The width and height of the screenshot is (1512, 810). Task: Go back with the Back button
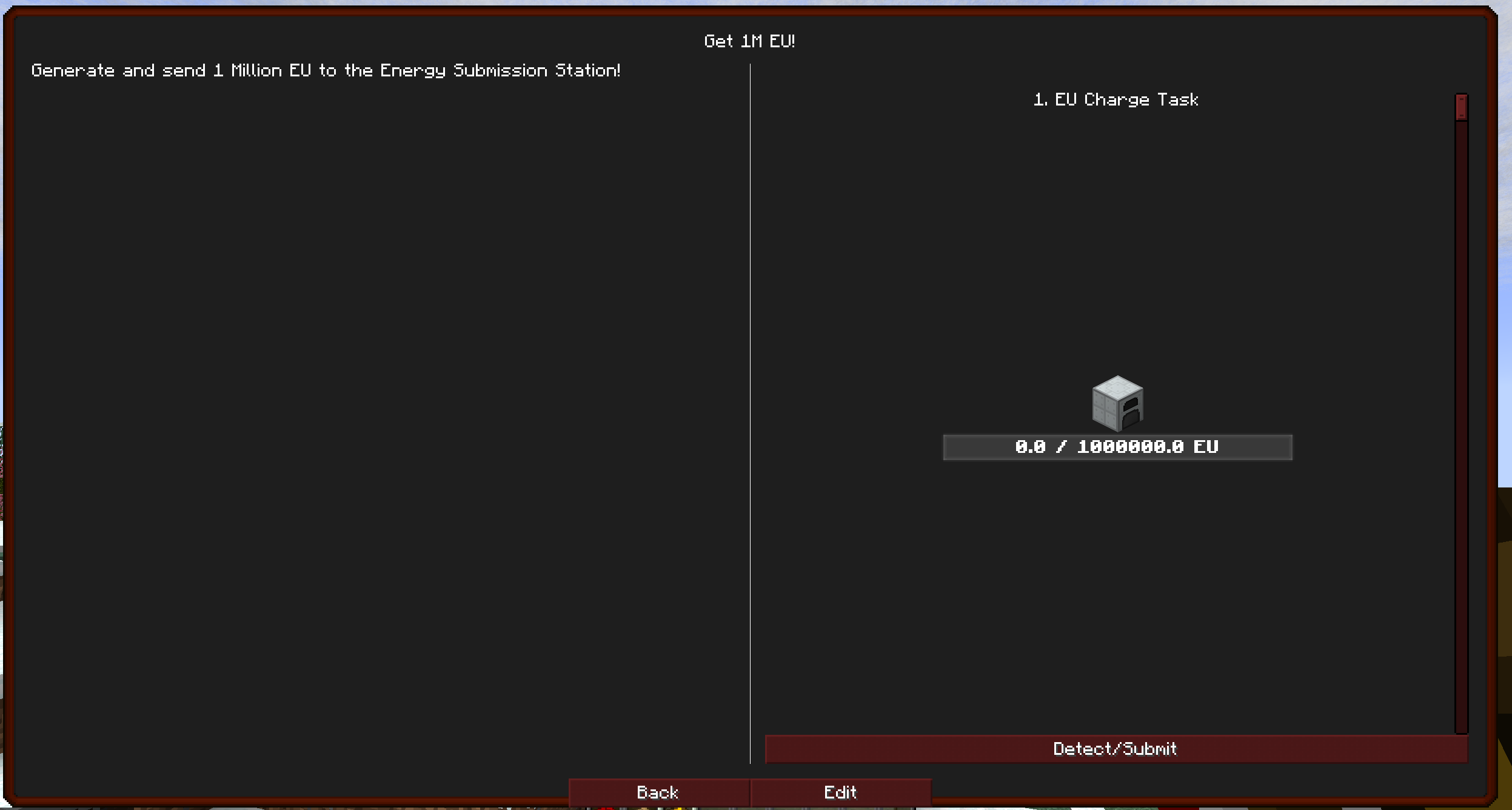pyautogui.click(x=658, y=792)
